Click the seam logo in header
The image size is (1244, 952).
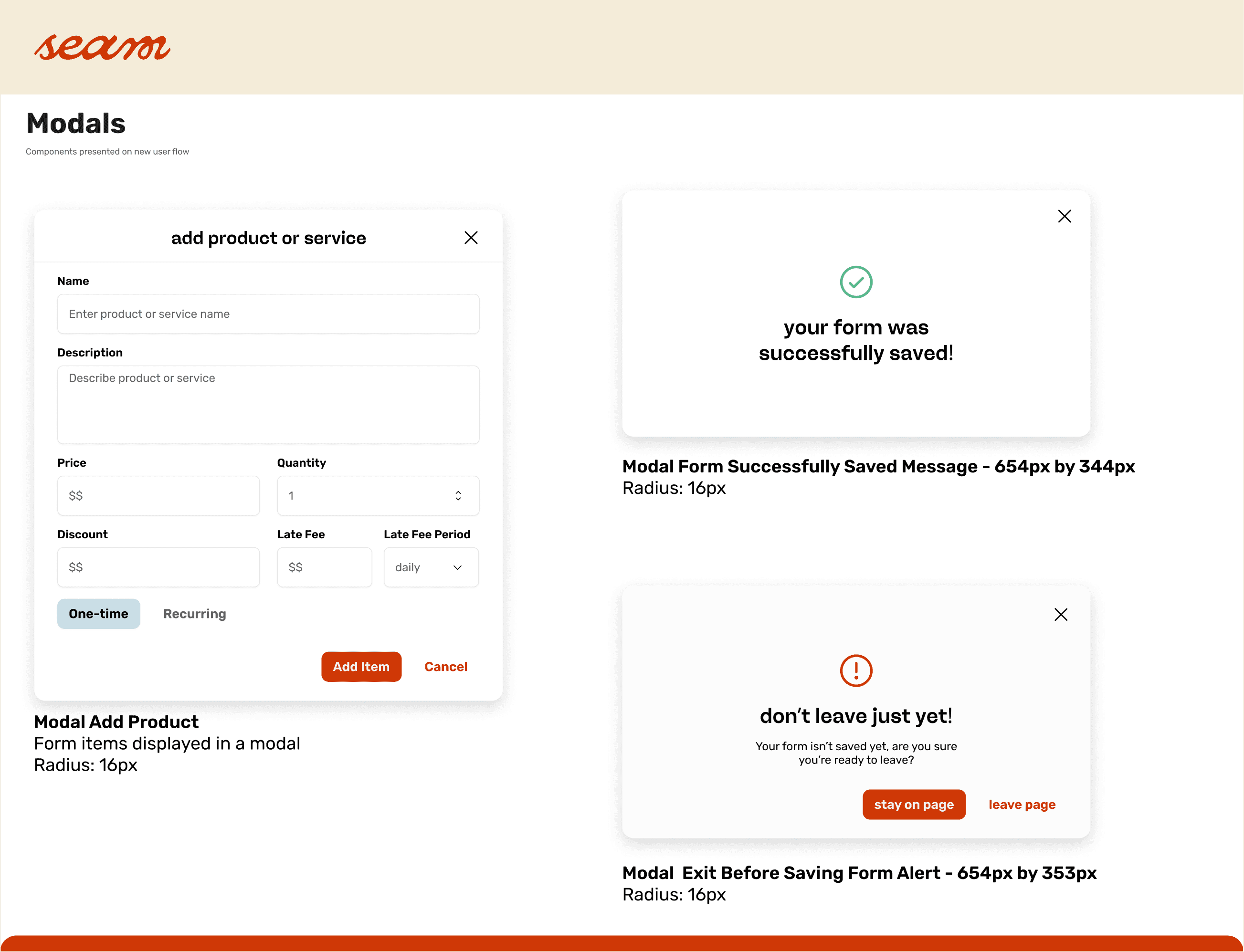[102, 48]
